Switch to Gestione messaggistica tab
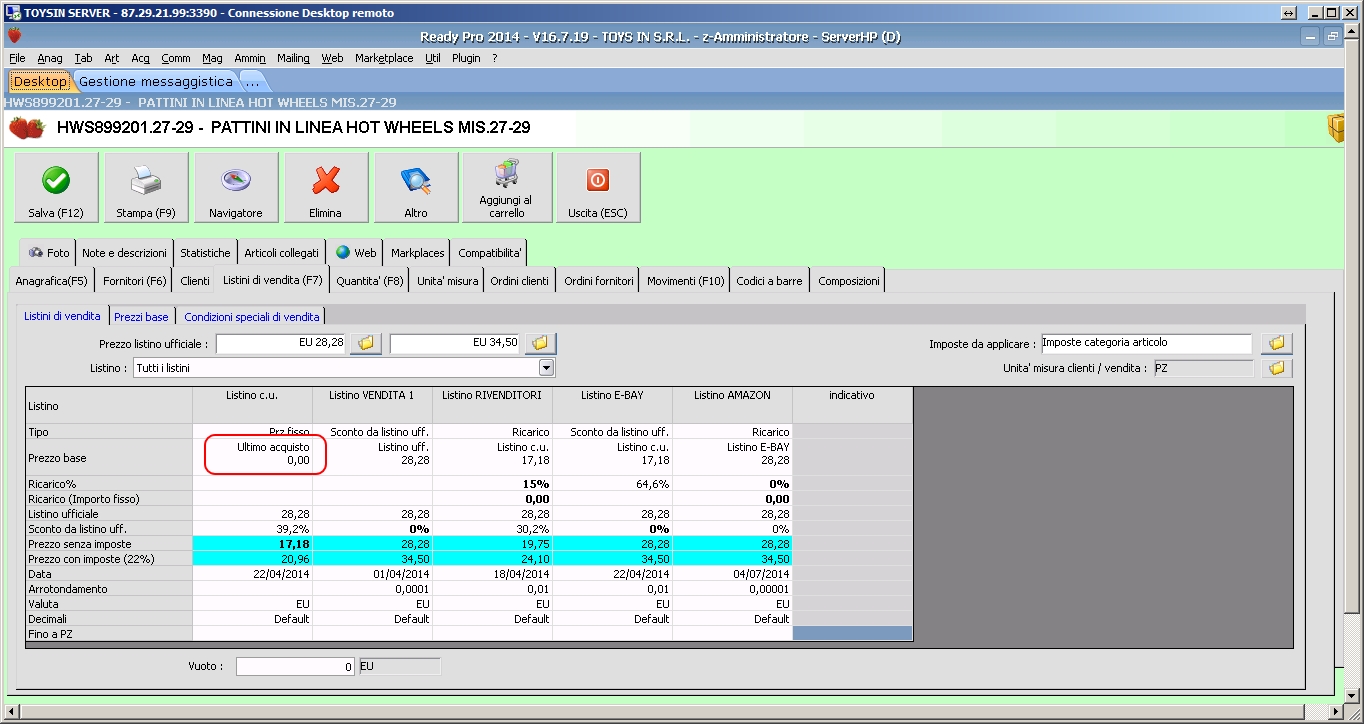 tap(156, 81)
